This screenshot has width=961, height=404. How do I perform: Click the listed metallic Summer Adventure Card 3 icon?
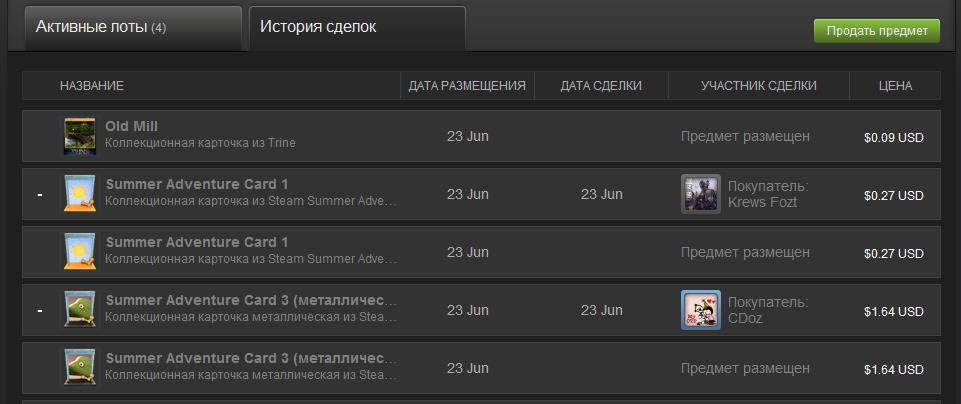pos(80,368)
